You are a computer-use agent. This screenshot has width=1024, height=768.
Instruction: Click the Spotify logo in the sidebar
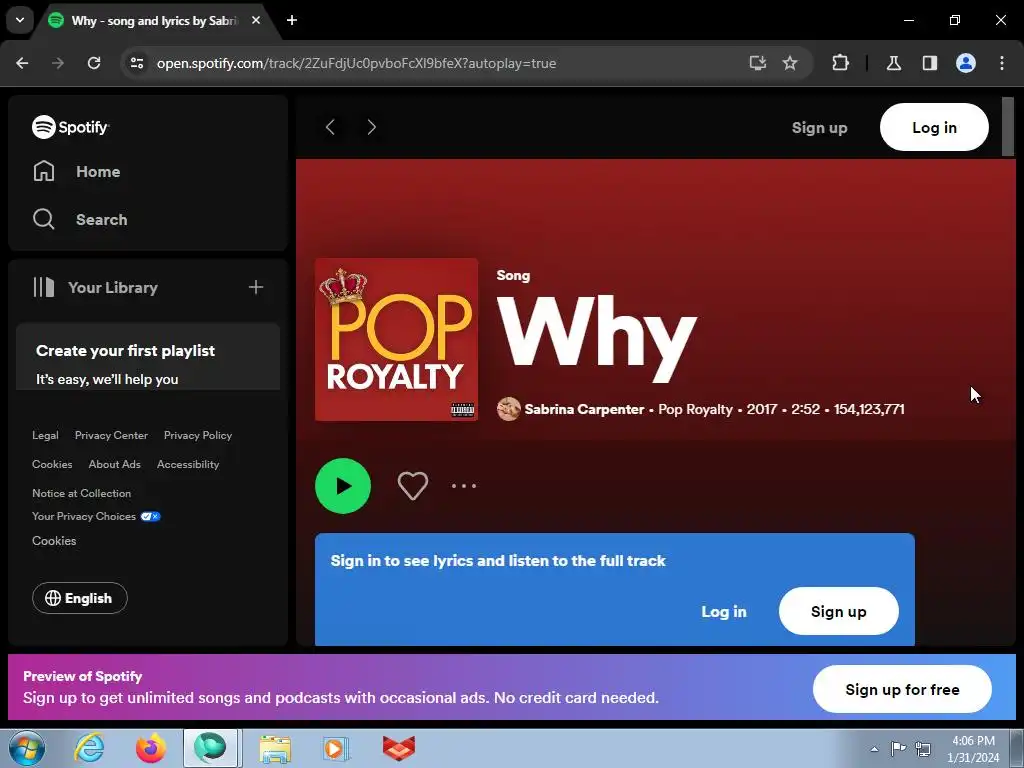pyautogui.click(x=71, y=127)
